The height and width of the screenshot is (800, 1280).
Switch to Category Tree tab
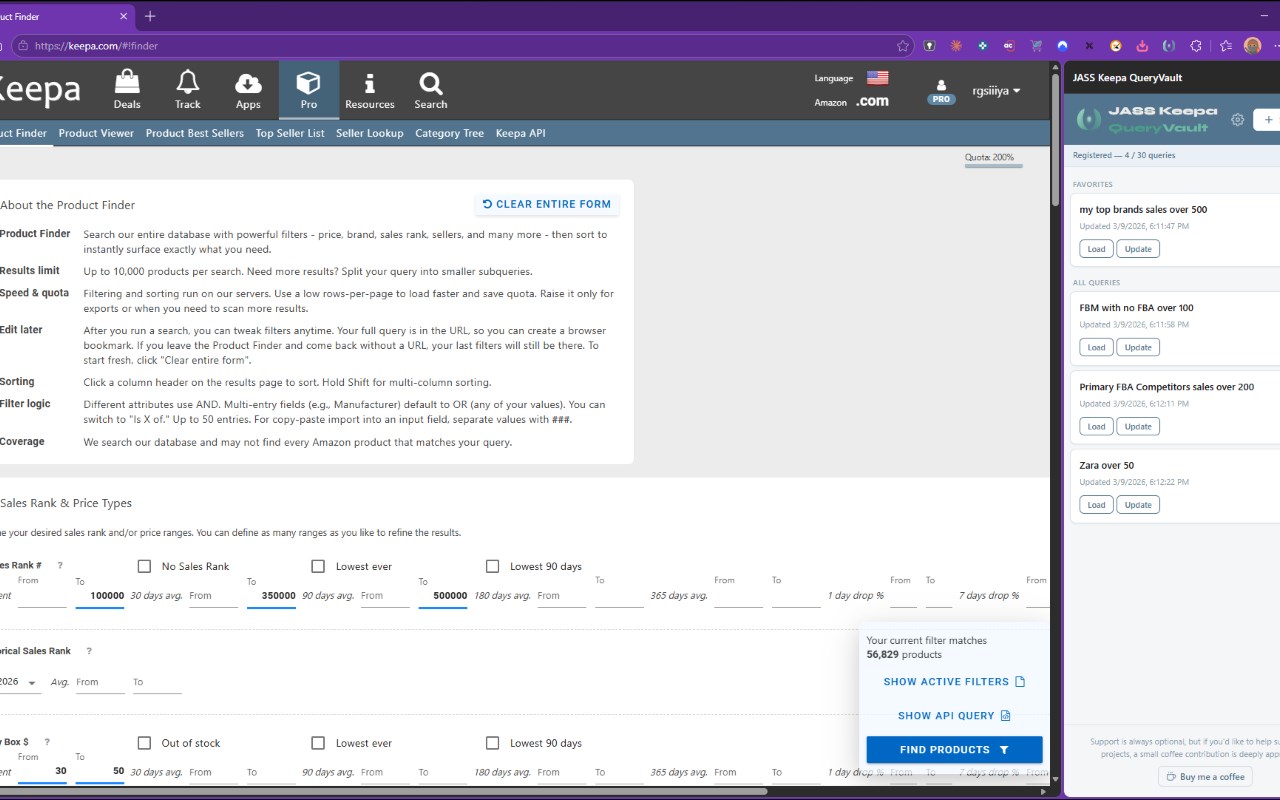[x=449, y=133]
